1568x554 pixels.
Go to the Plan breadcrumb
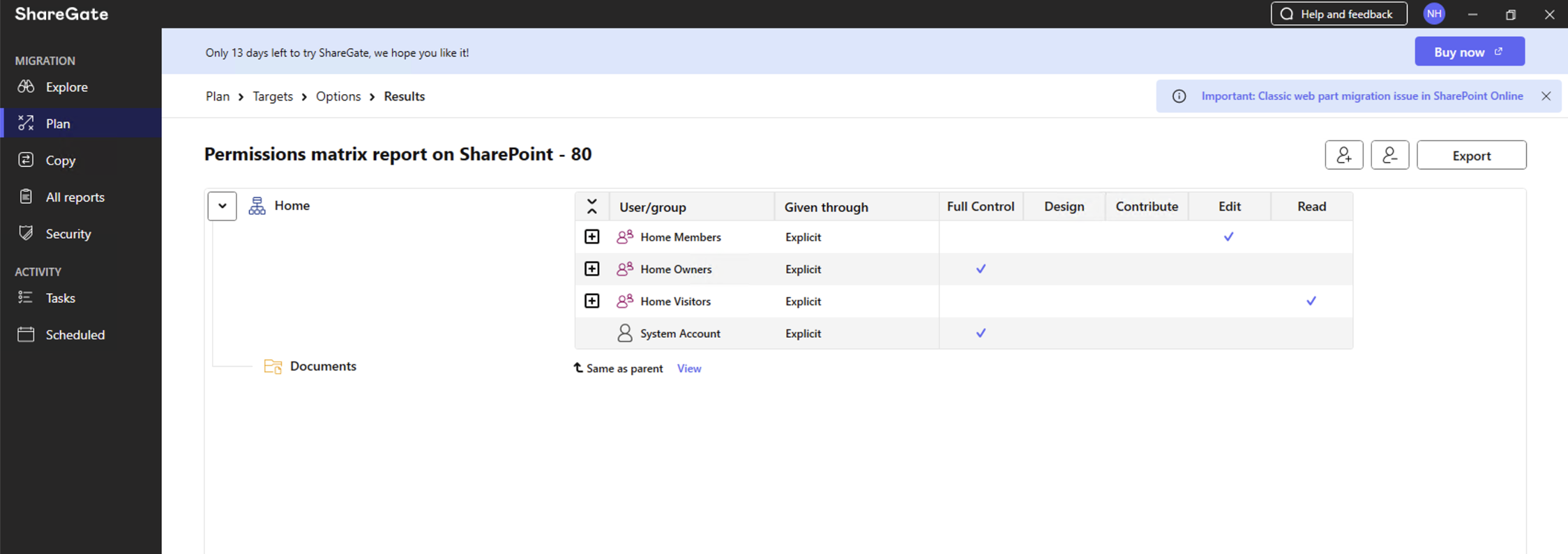point(218,96)
